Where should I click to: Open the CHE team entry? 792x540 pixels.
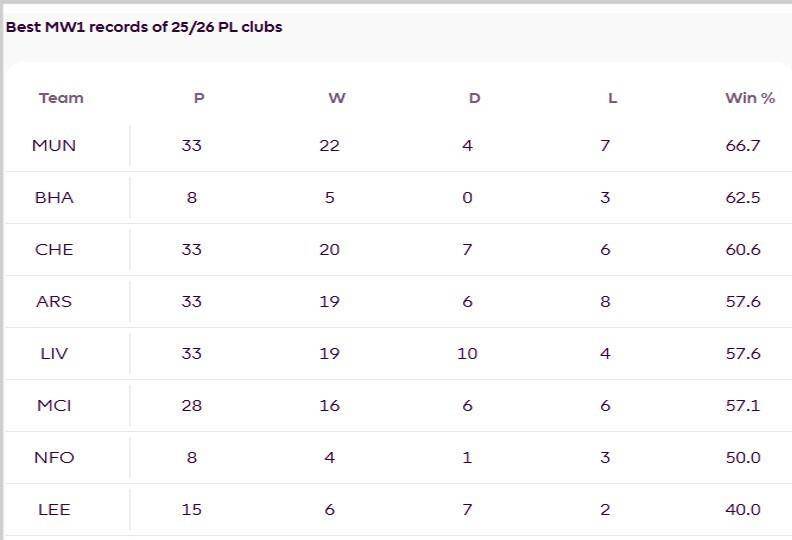pyautogui.click(x=54, y=250)
